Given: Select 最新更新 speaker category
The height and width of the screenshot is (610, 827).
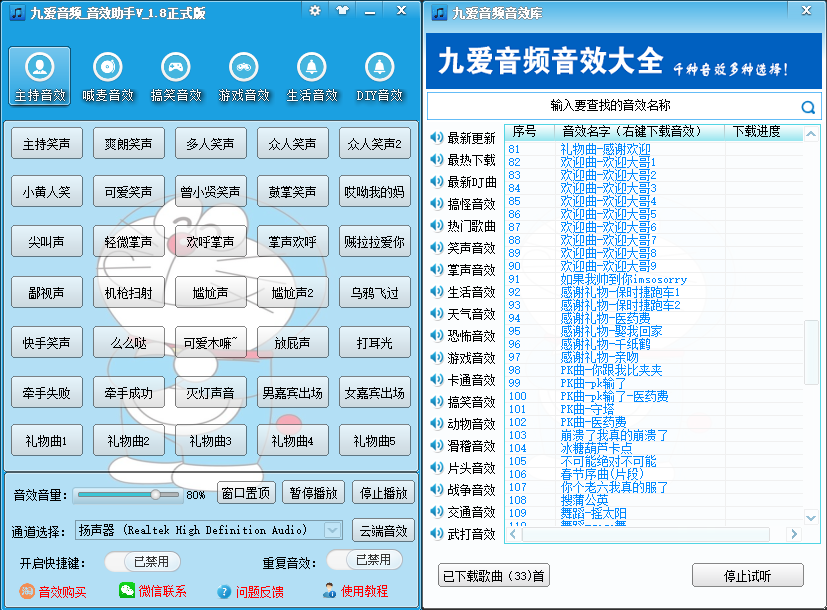Looking at the screenshot, I should coord(463,138).
